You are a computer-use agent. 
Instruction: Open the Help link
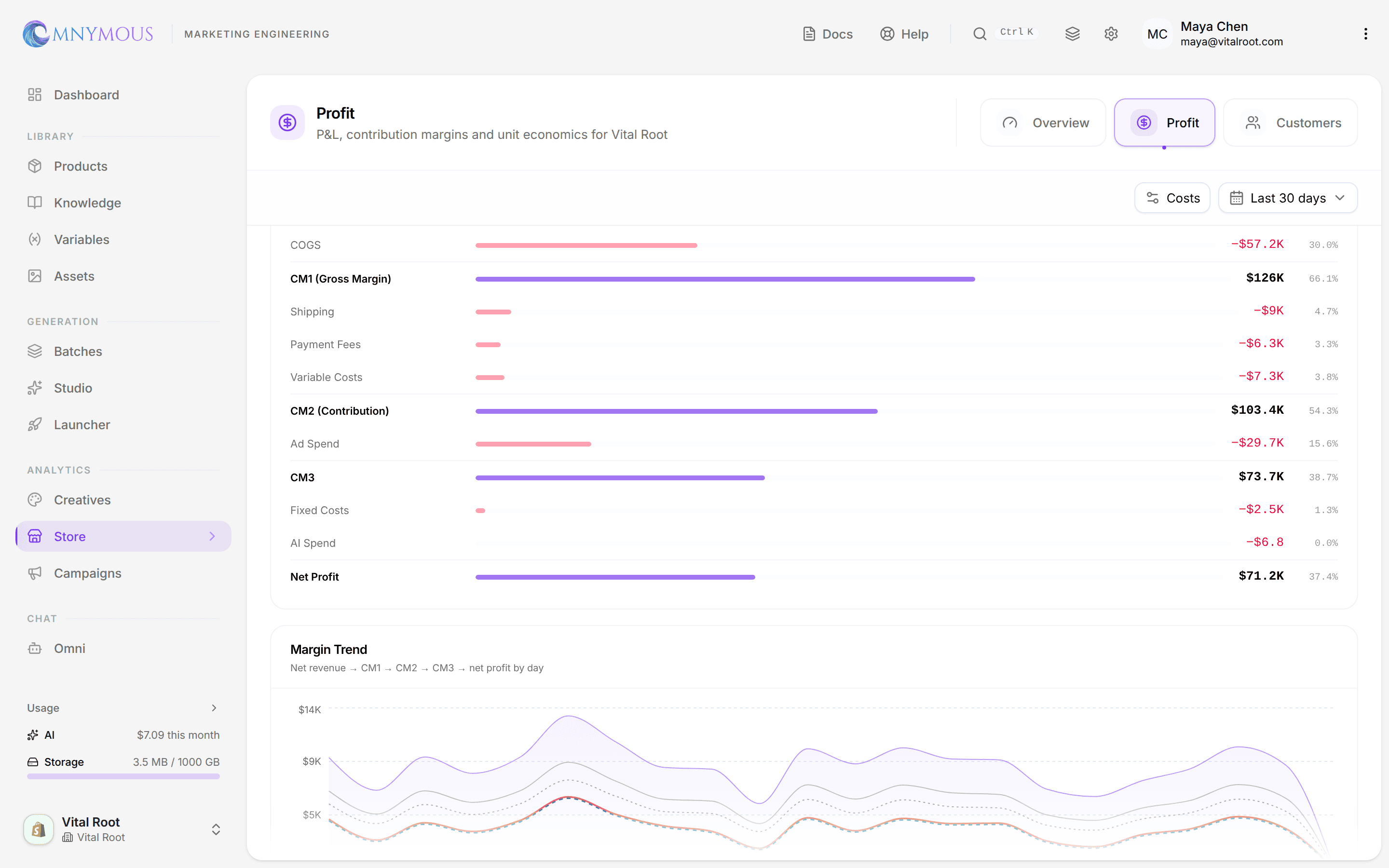point(904,34)
